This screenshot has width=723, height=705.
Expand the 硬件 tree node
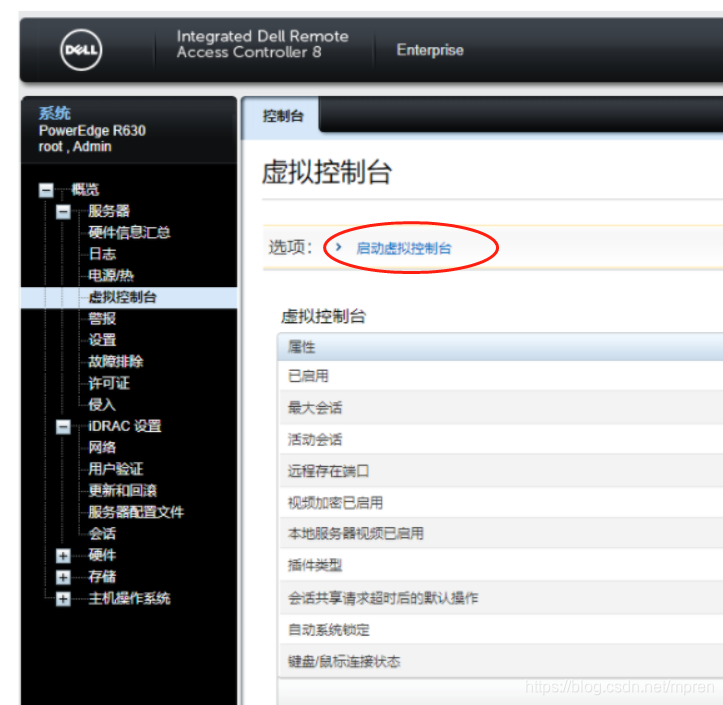(x=63, y=556)
